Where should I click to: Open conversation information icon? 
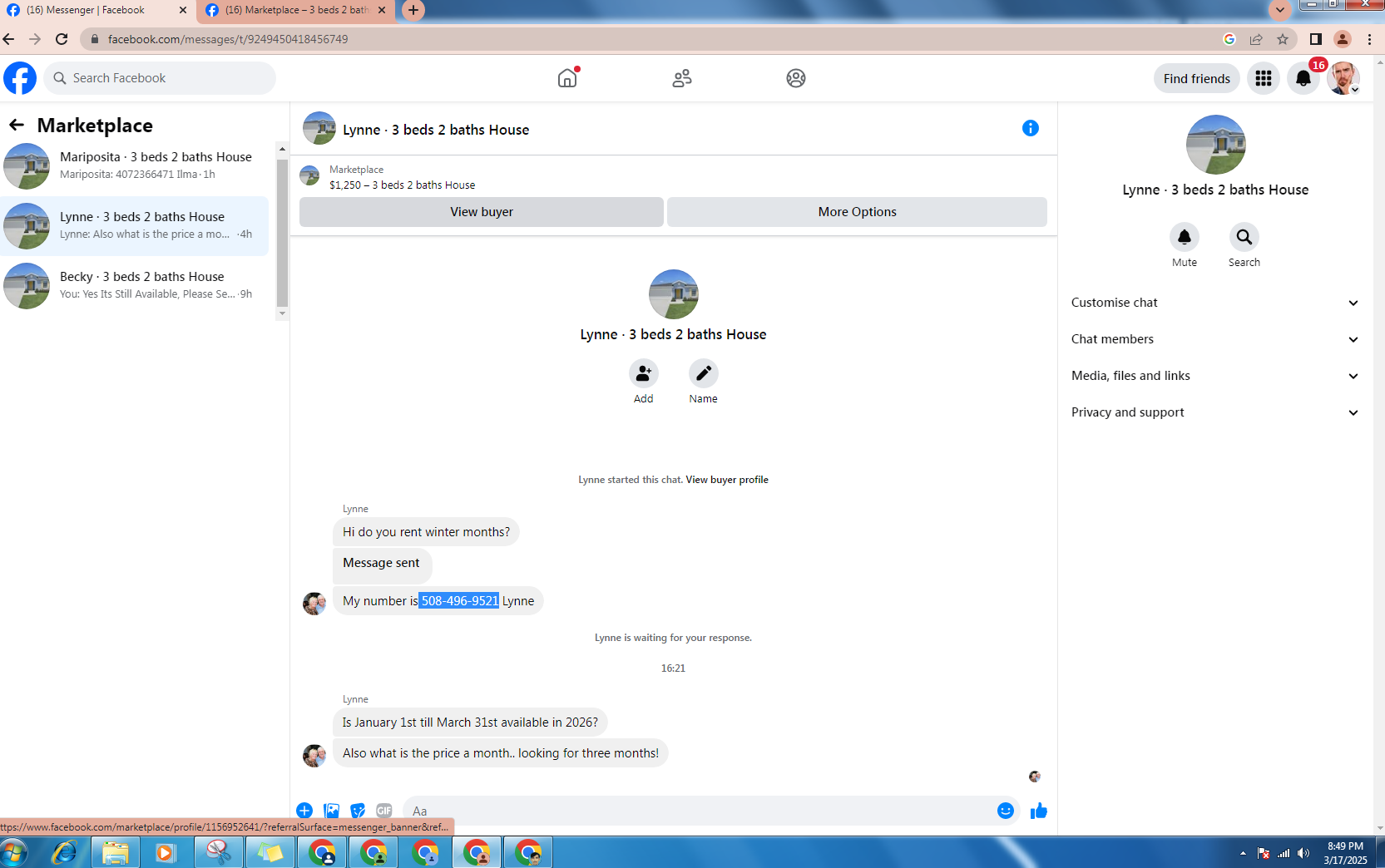click(x=1031, y=128)
